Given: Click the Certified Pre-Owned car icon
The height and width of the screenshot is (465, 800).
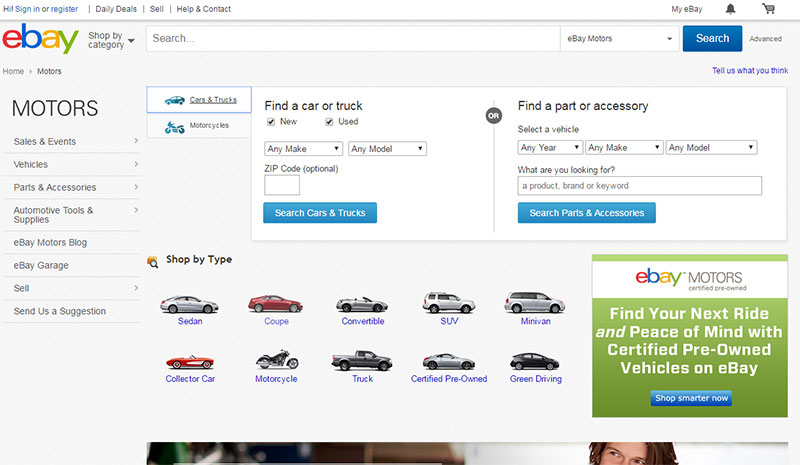Looking at the screenshot, I should point(449,362).
